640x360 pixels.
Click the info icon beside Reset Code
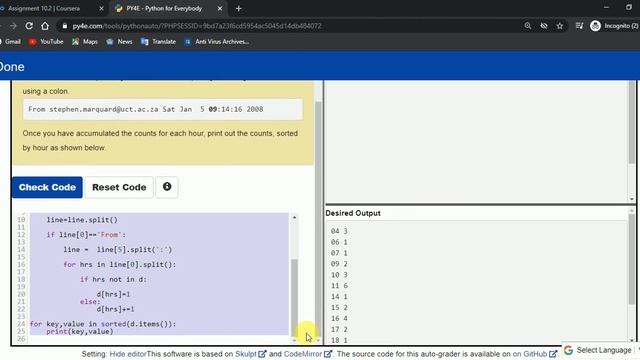(167, 187)
